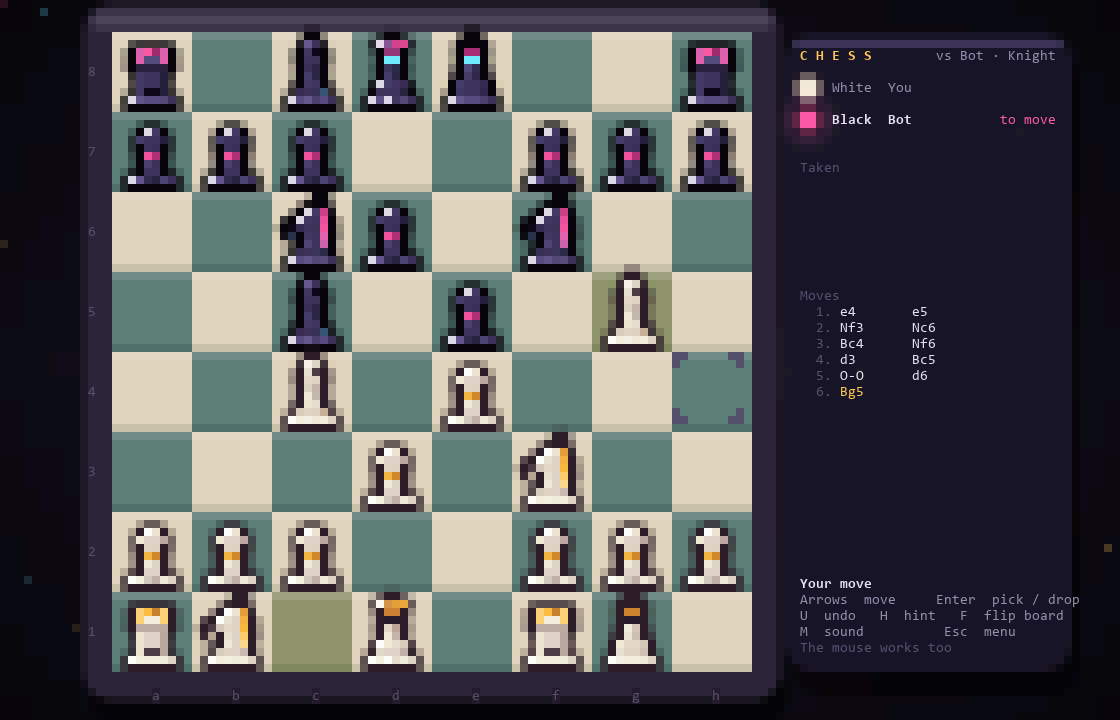The height and width of the screenshot is (720, 1120).
Task: Select move 'Nf3' in the moves list
Action: click(851, 328)
